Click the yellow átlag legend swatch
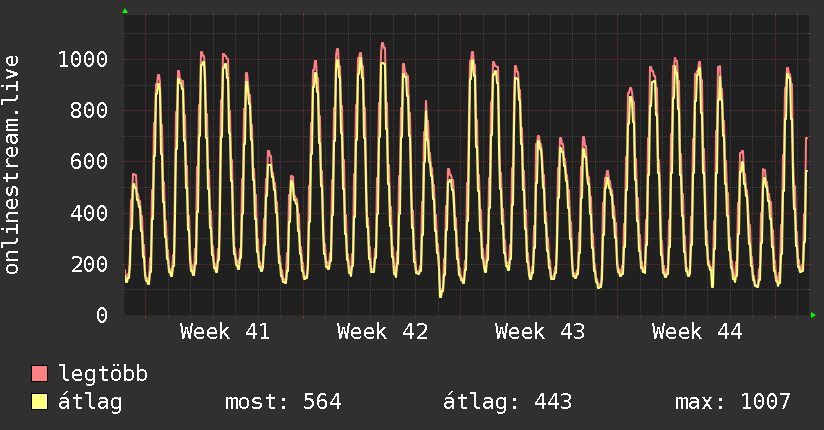Screen dimensions: 824x430 39,402
